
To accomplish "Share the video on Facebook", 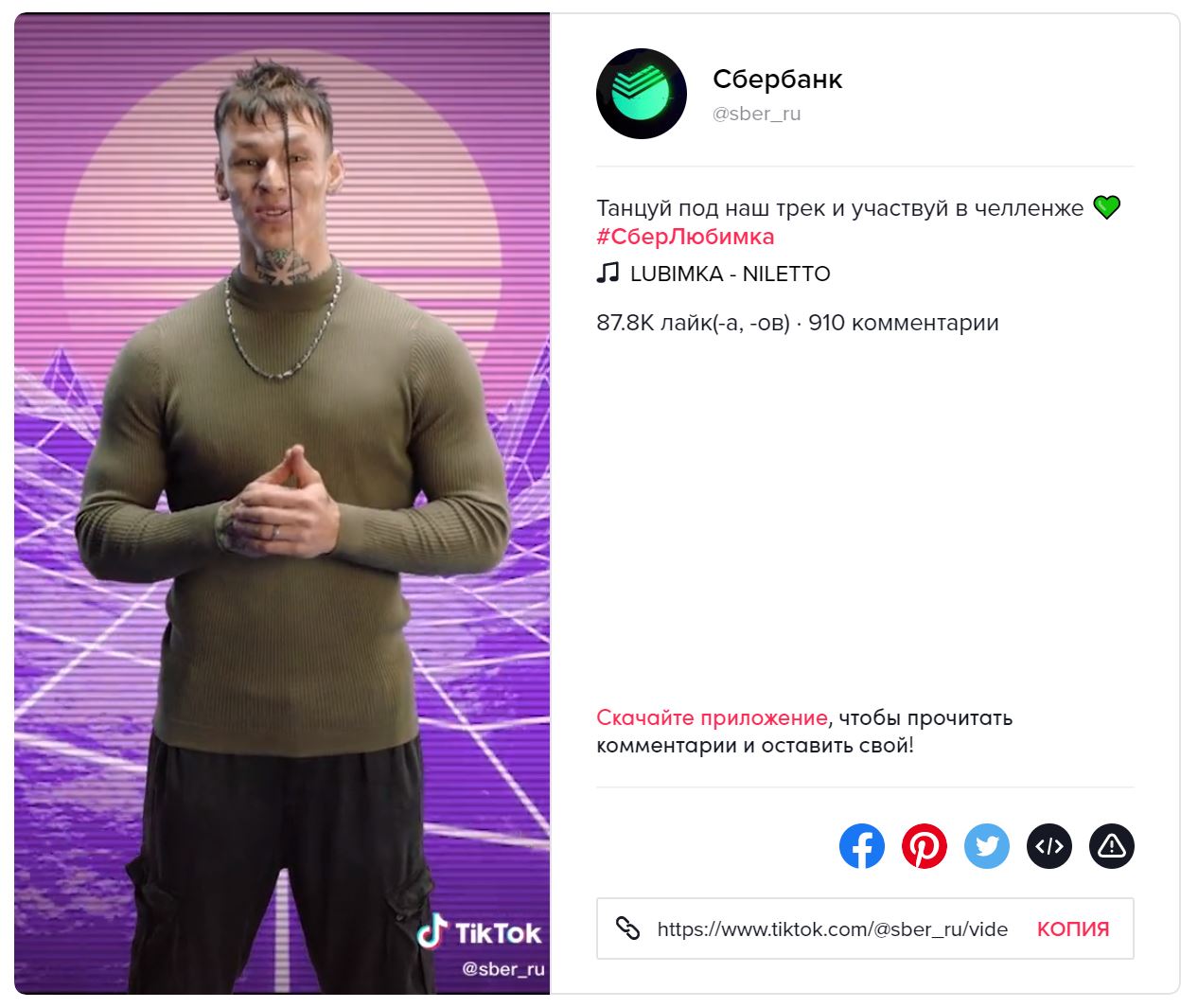I will (861, 845).
